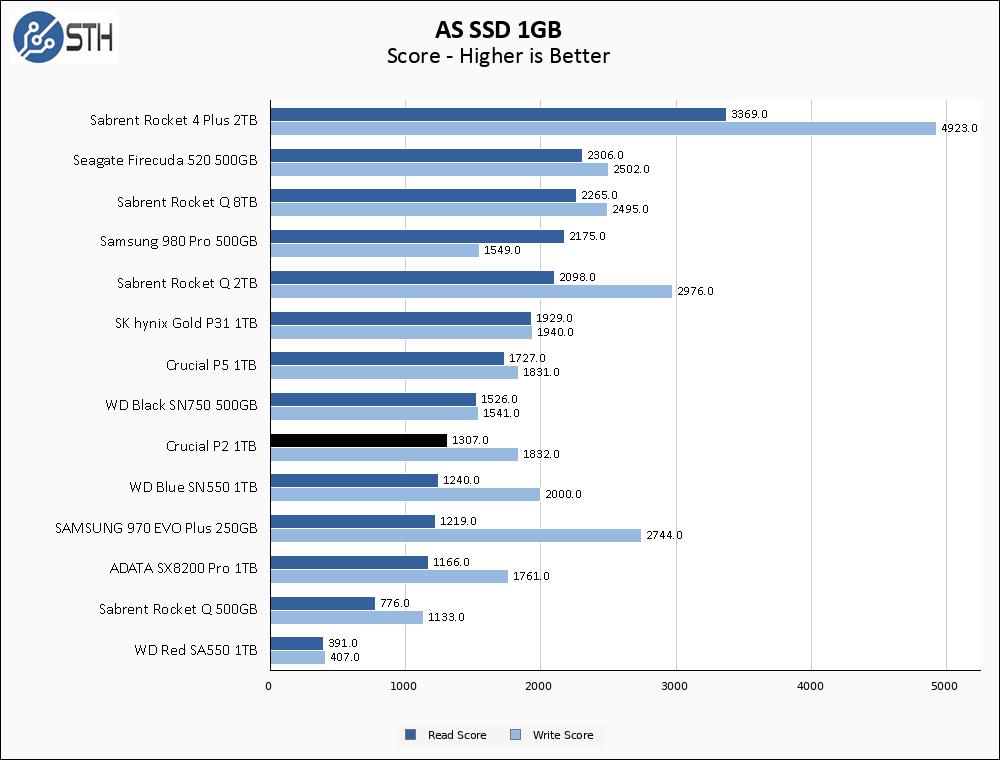Click the 2976.0 write score value
Screen dimensions: 1000x760
pyautogui.click(x=695, y=291)
